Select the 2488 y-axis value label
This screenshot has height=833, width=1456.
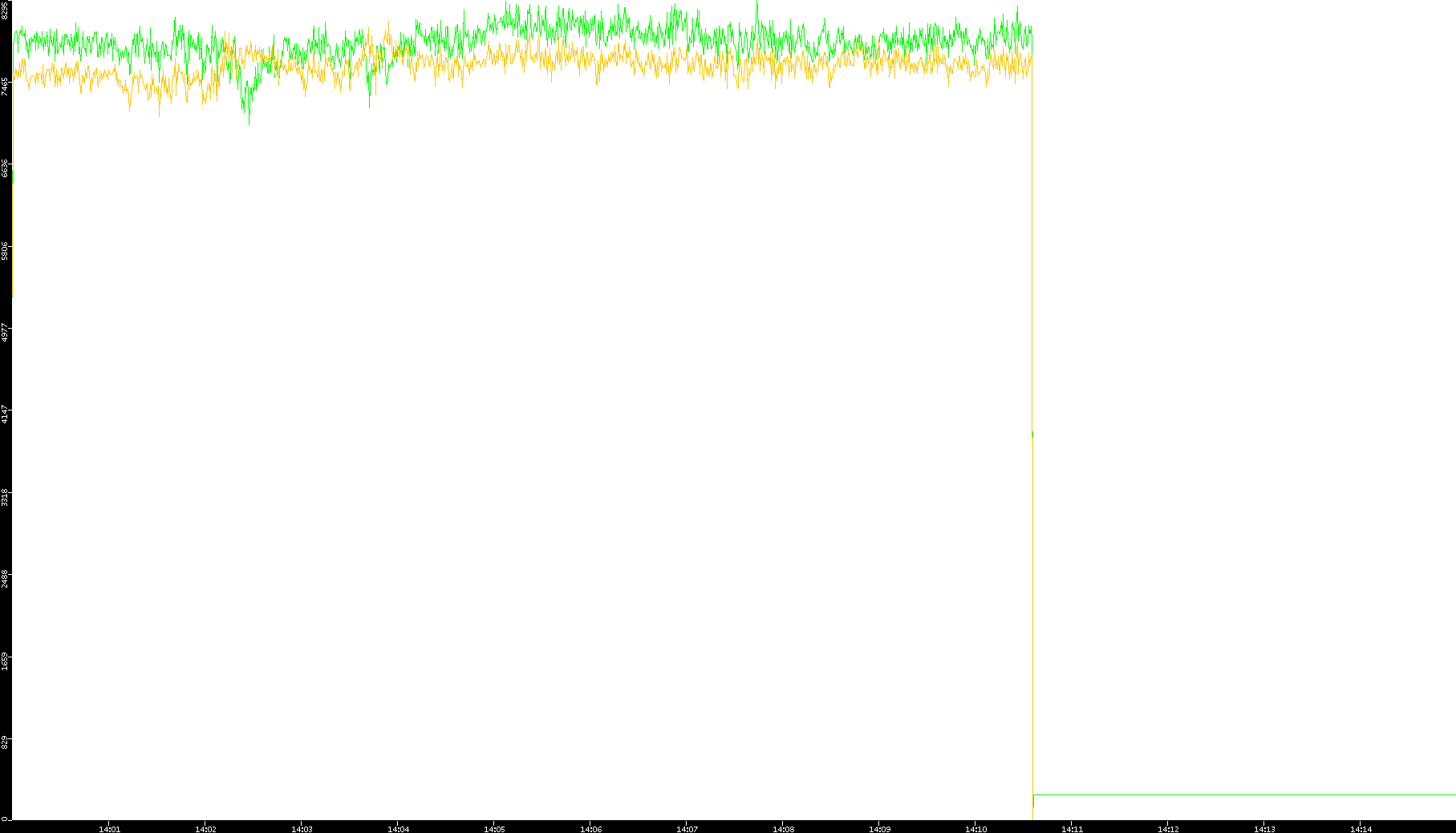tap(6, 579)
